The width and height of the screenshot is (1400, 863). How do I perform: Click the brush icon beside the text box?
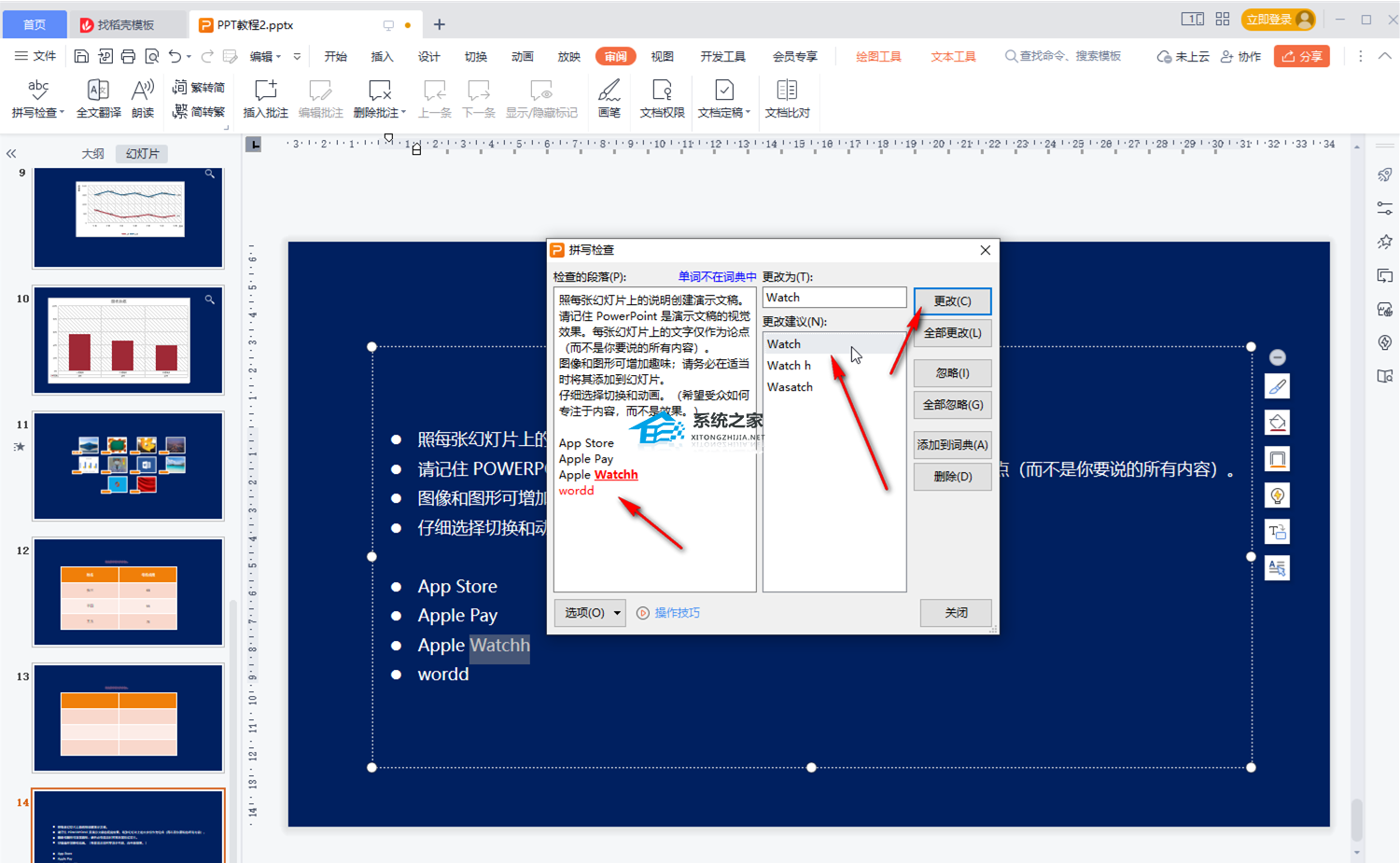[x=1277, y=386]
